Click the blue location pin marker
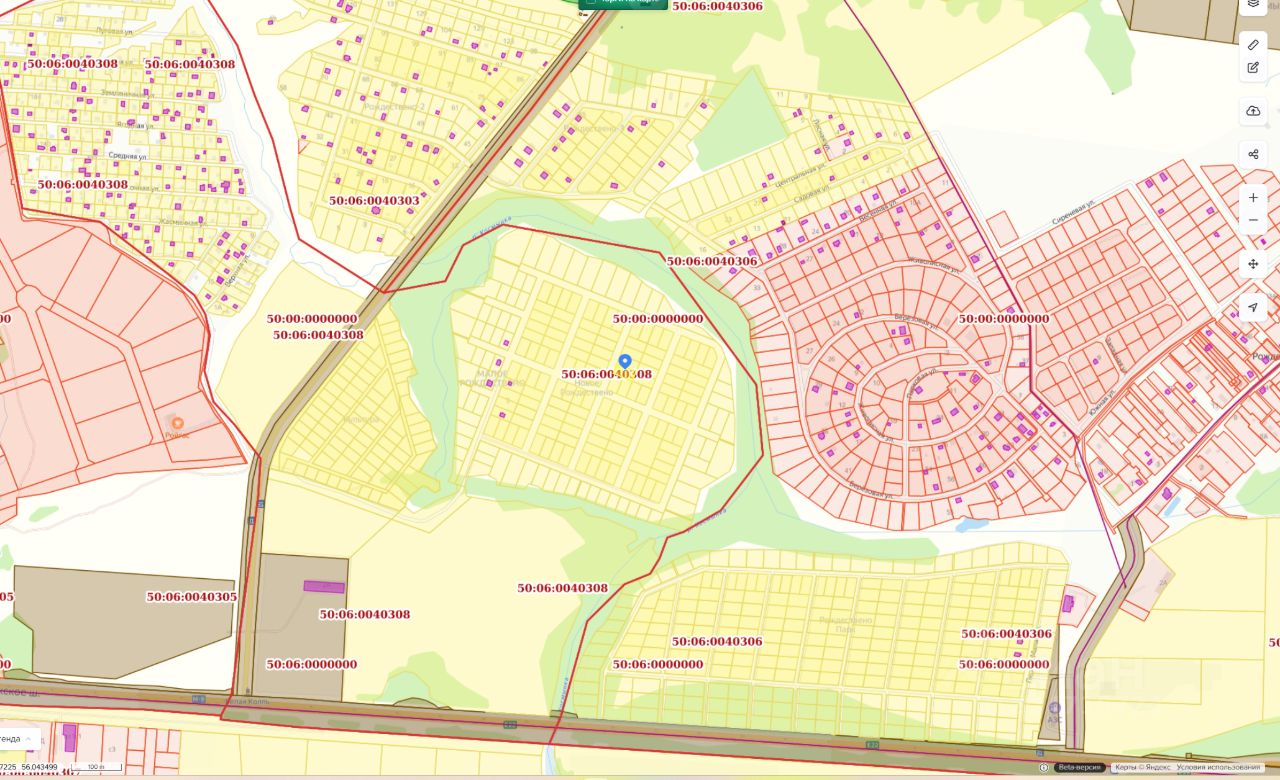 tap(625, 362)
